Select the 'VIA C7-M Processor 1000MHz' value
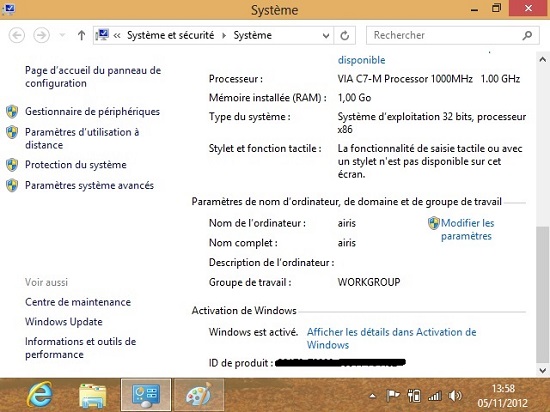The height and width of the screenshot is (412, 550). point(405,79)
